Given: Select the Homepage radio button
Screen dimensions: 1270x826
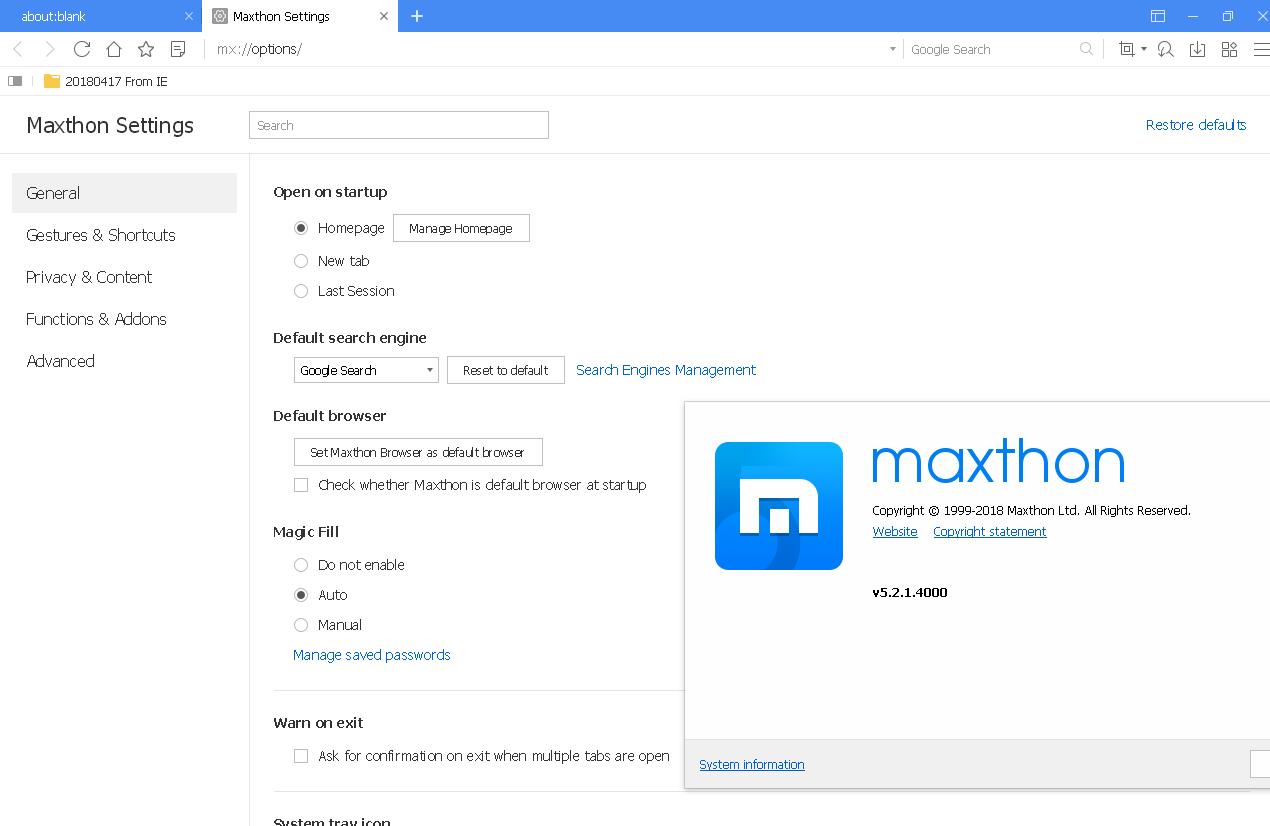Looking at the screenshot, I should [301, 228].
